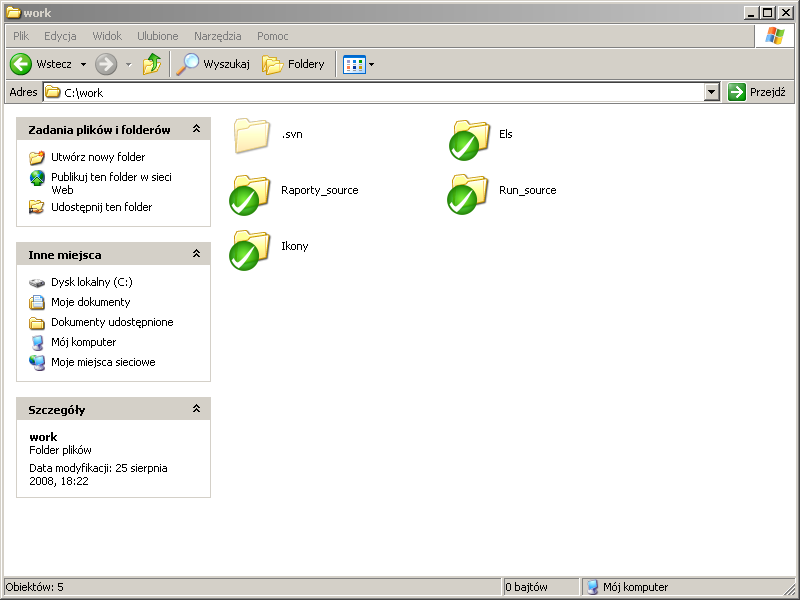Image resolution: width=800 pixels, height=600 pixels.
Task: Open the Moje miejsca sieciowe link
Action: coord(103,362)
